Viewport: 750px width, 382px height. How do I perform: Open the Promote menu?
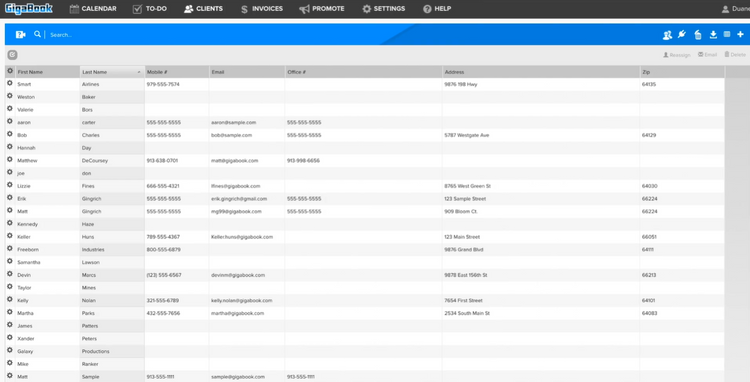point(322,9)
